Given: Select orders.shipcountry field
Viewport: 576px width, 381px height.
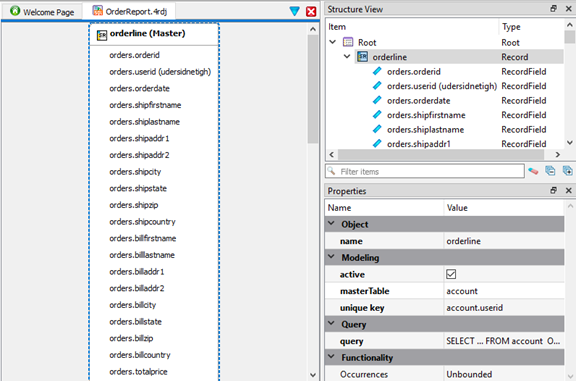Looking at the screenshot, I should (143, 222).
